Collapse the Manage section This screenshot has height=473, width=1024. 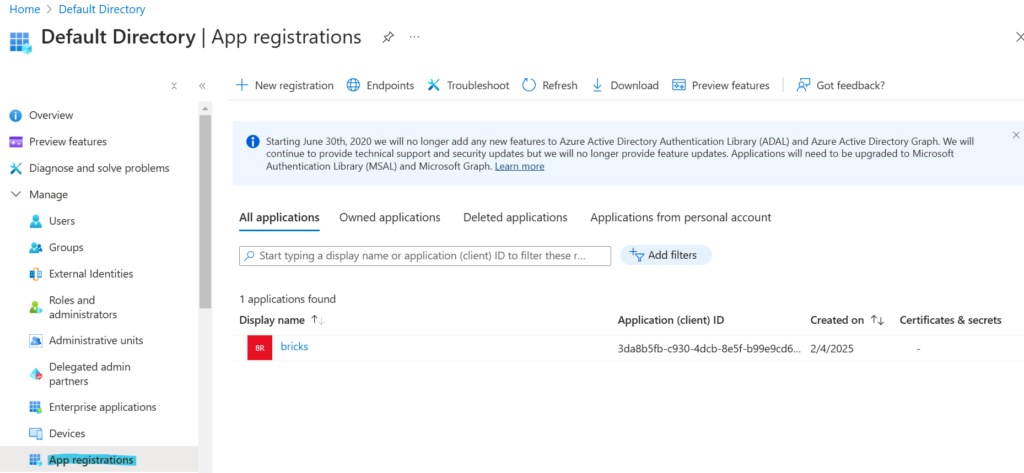click(x=16, y=194)
